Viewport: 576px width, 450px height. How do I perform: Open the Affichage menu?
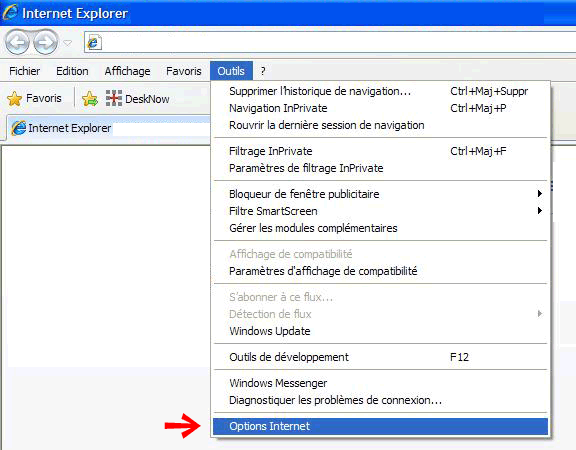coord(127,71)
